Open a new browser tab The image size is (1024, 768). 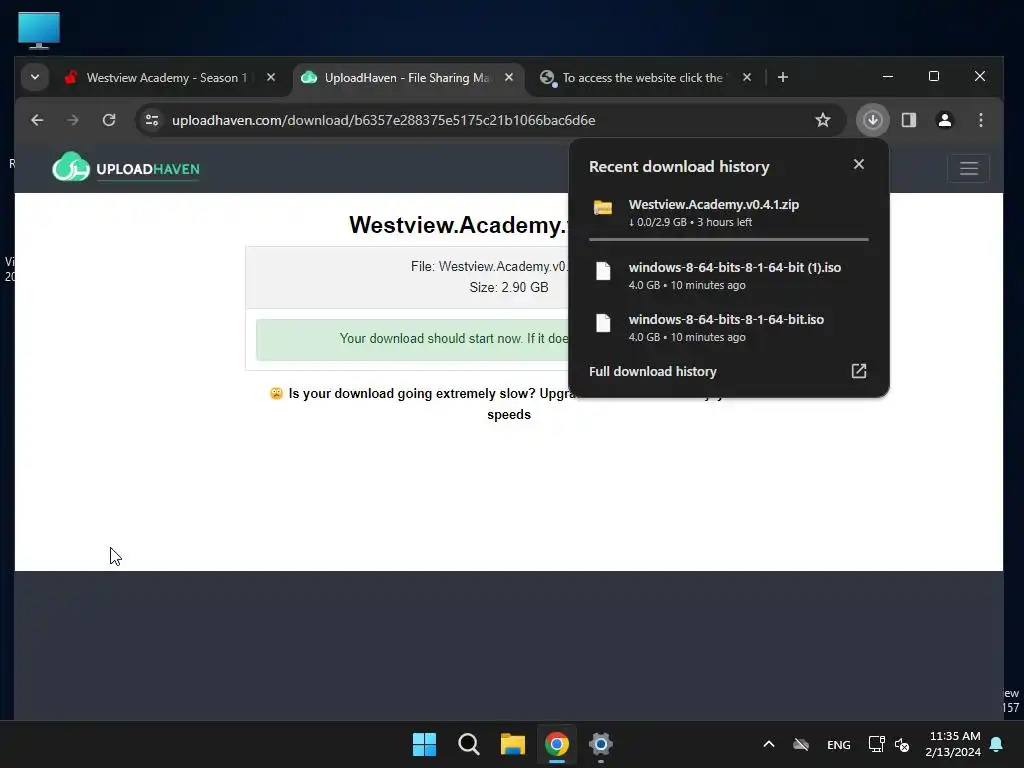782,77
